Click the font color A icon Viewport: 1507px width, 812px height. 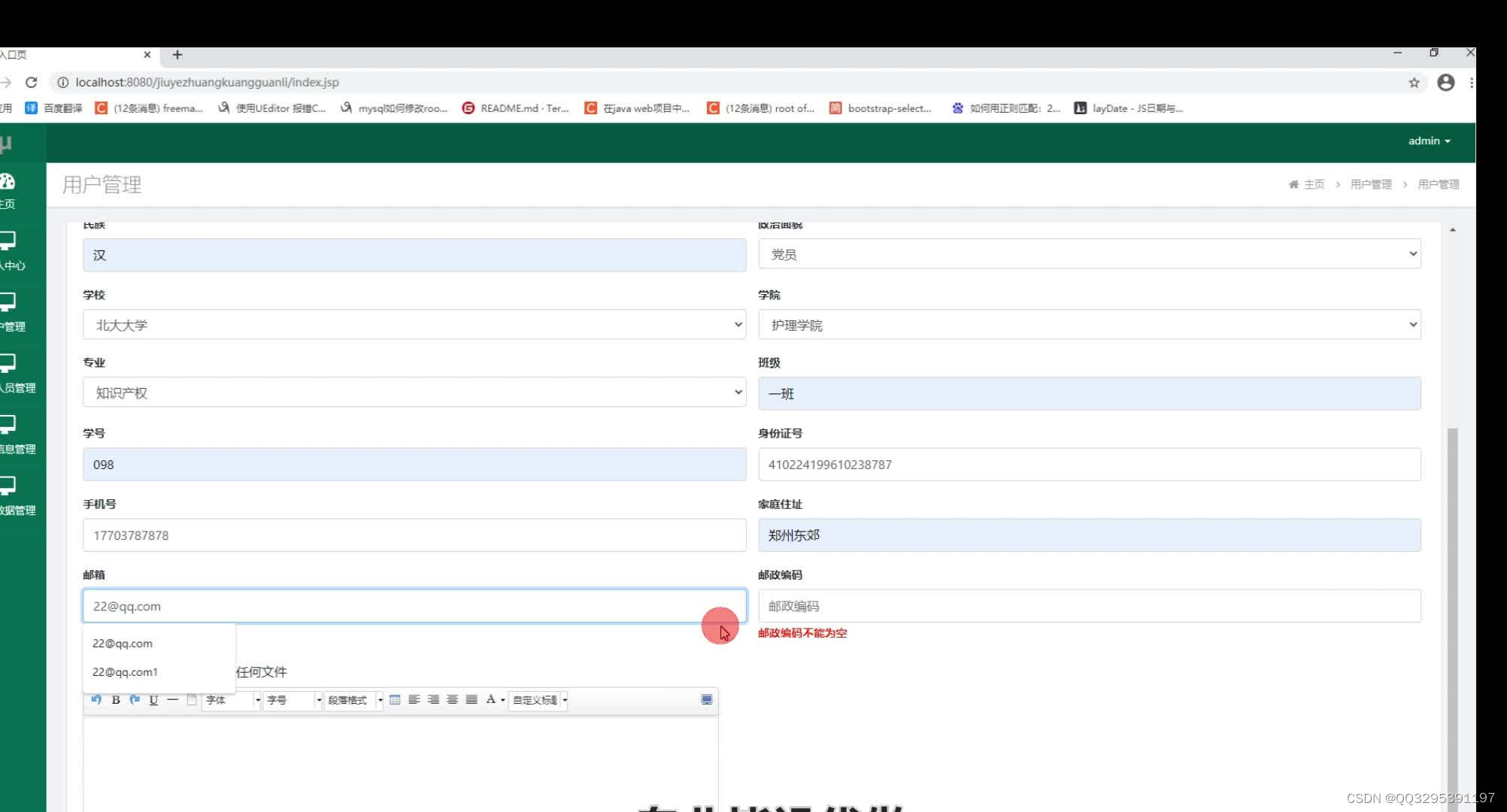click(x=490, y=699)
